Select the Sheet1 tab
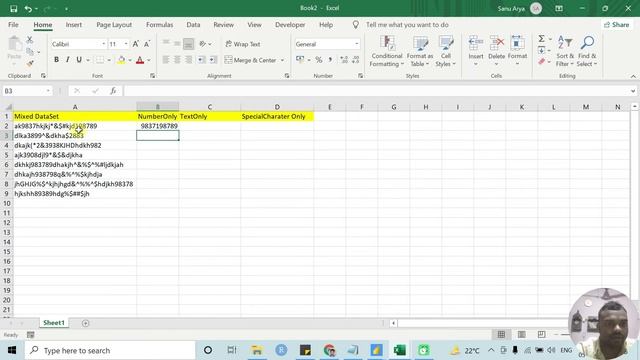 [x=54, y=323]
